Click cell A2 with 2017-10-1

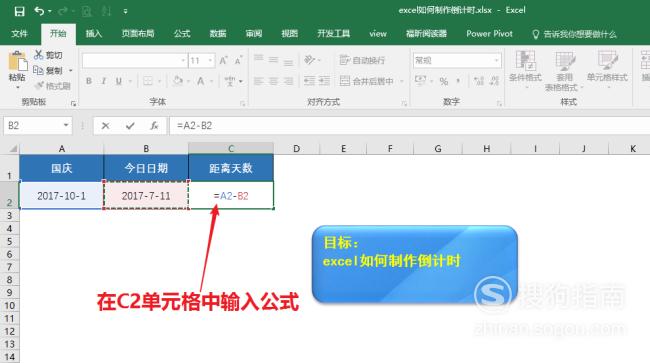pyautogui.click(x=61, y=196)
